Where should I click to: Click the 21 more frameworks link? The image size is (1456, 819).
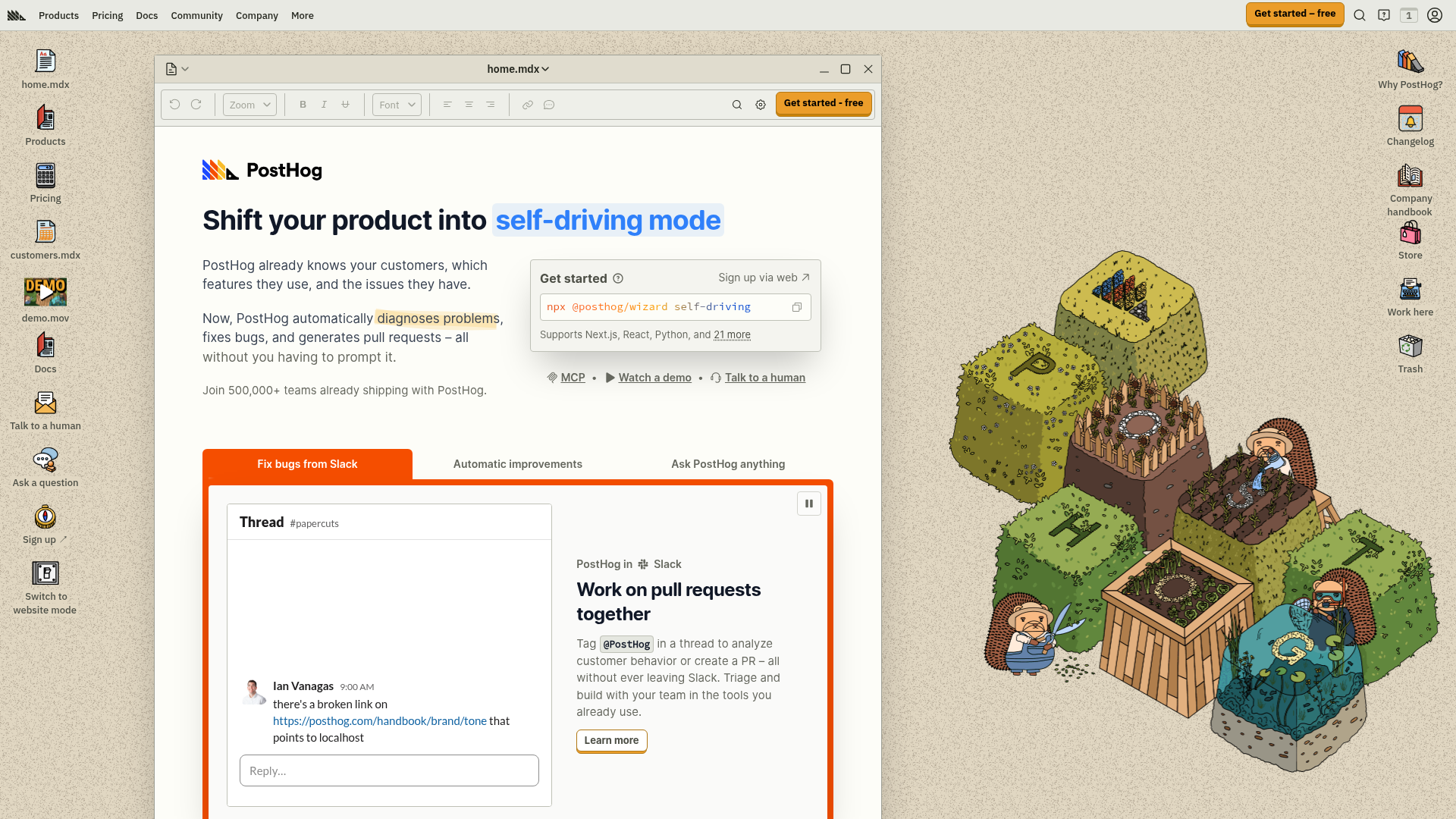[732, 334]
